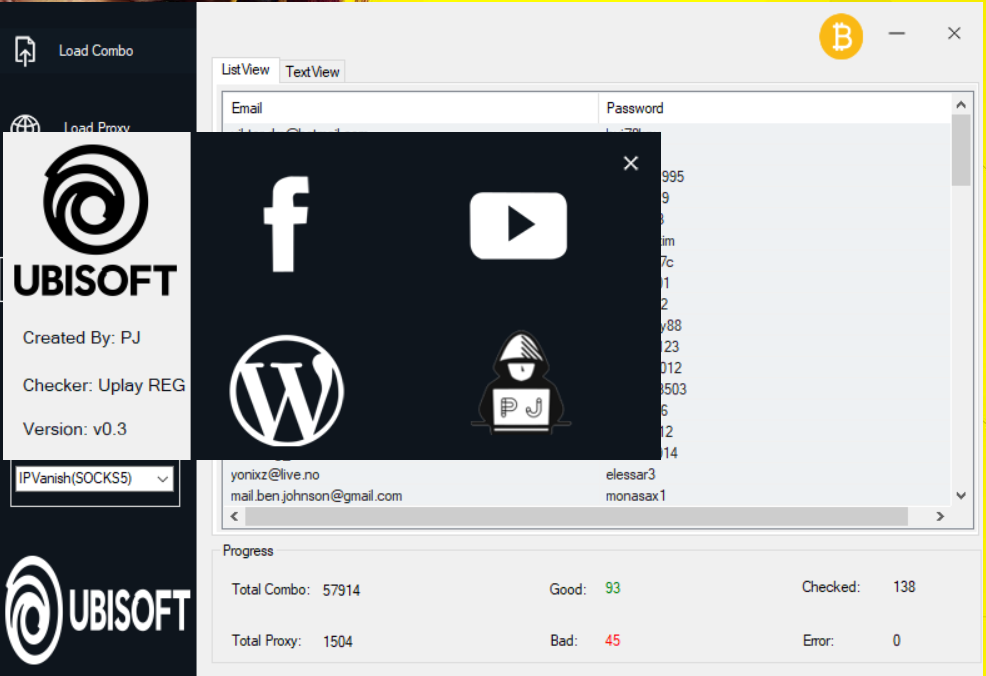
Task: Click the horizontal scroll left arrow
Action: [235, 516]
